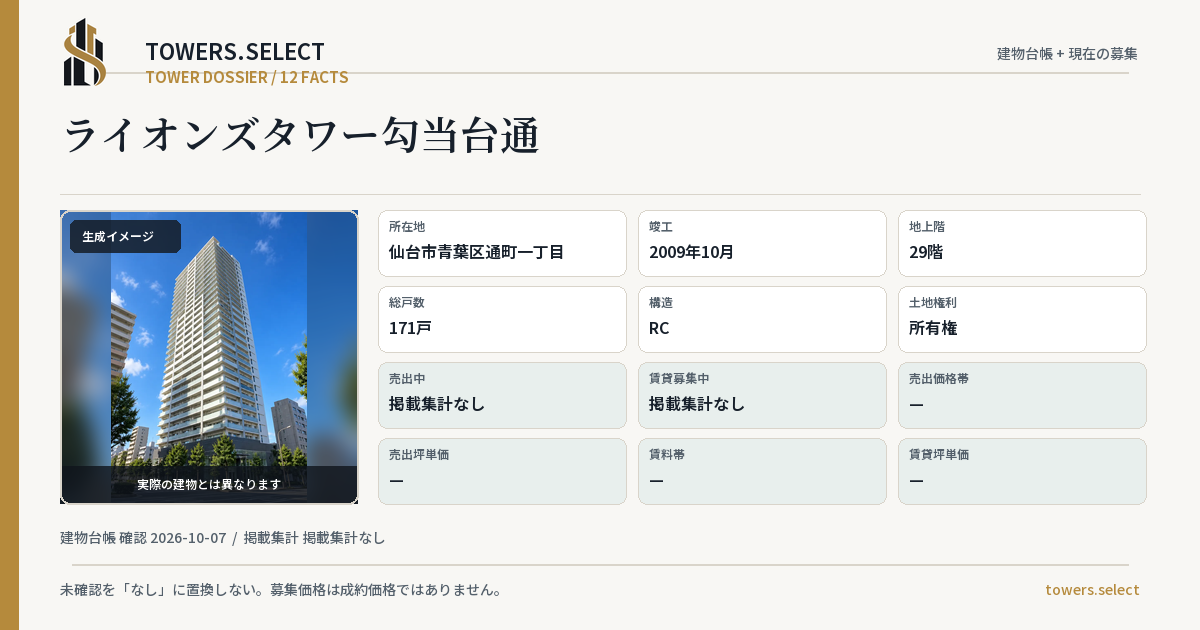This screenshot has height=630, width=1200.
Task: Click the 売出中 card with 掲載集計なし
Action: point(502,395)
